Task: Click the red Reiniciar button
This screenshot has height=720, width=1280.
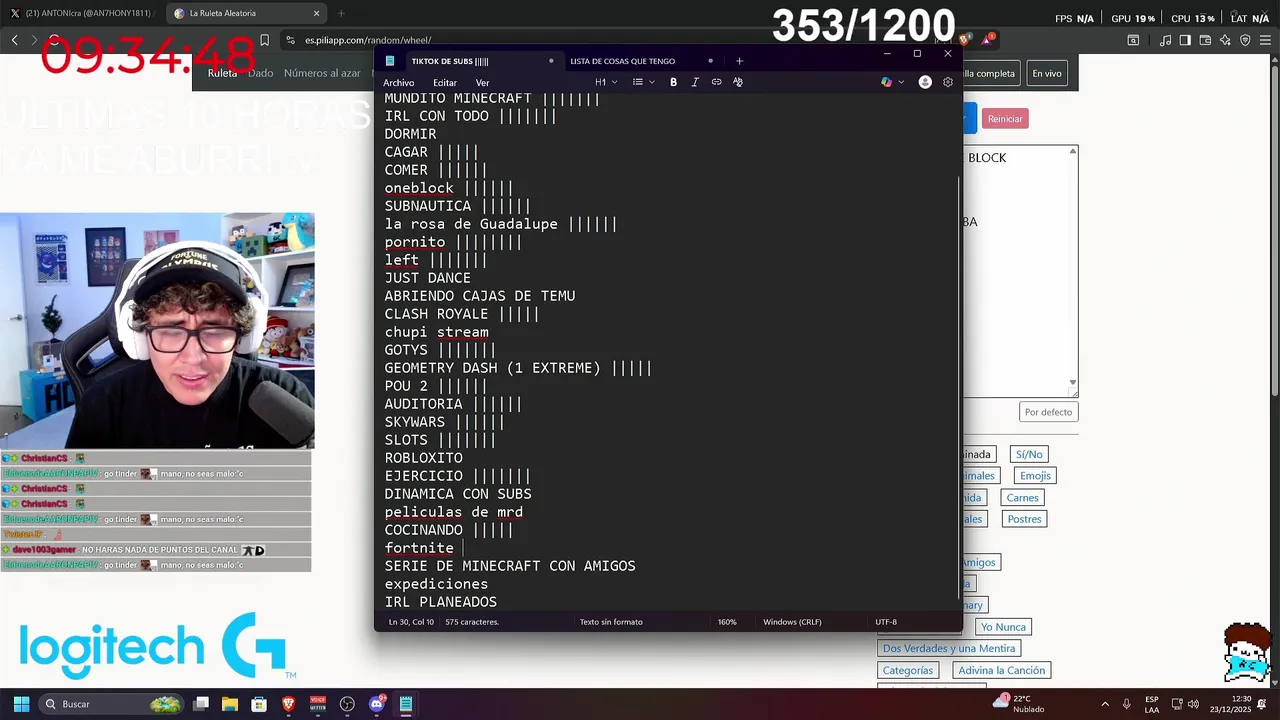Action: coord(1005,119)
